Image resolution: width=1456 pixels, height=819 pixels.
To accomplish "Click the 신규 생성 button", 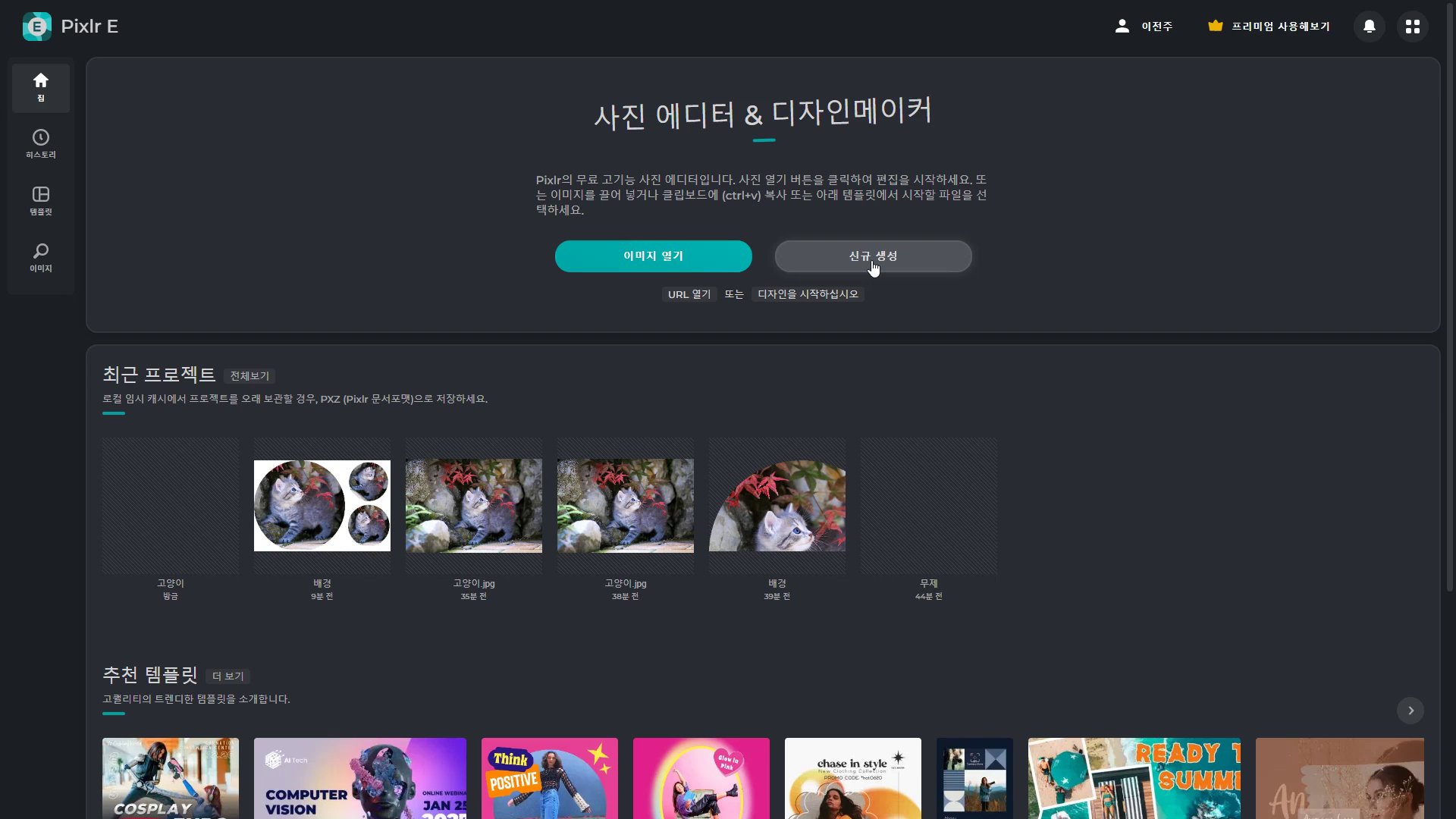I will [x=872, y=256].
